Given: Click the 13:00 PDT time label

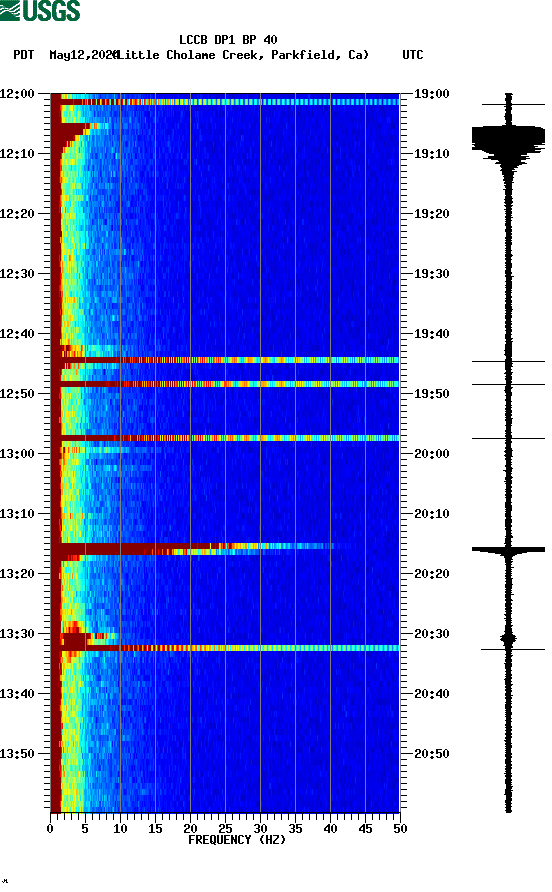Looking at the screenshot, I should pos(17,453).
